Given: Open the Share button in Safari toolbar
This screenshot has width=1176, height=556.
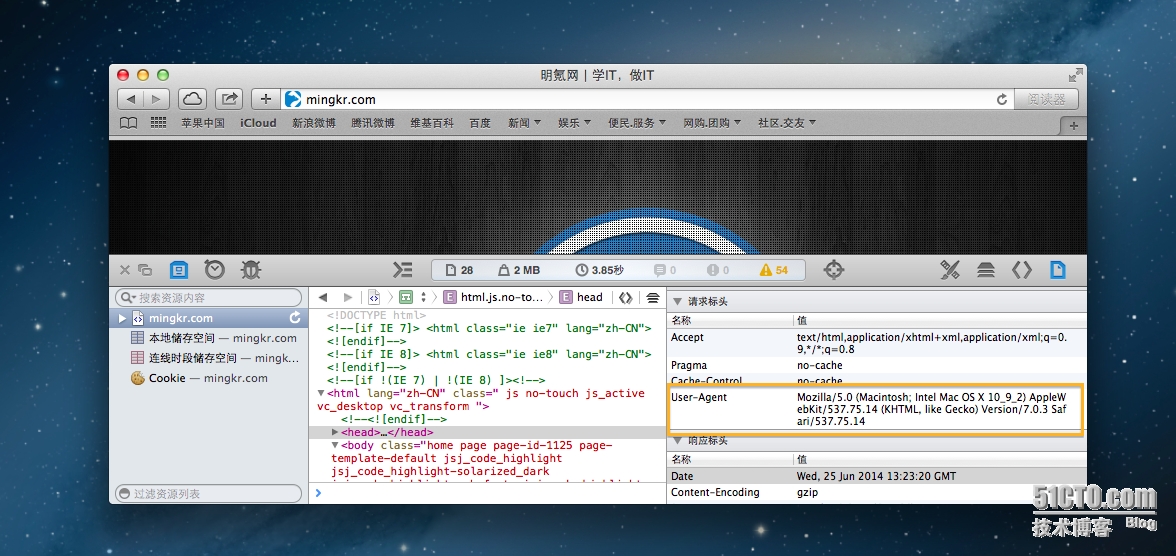Looking at the screenshot, I should click(x=230, y=99).
